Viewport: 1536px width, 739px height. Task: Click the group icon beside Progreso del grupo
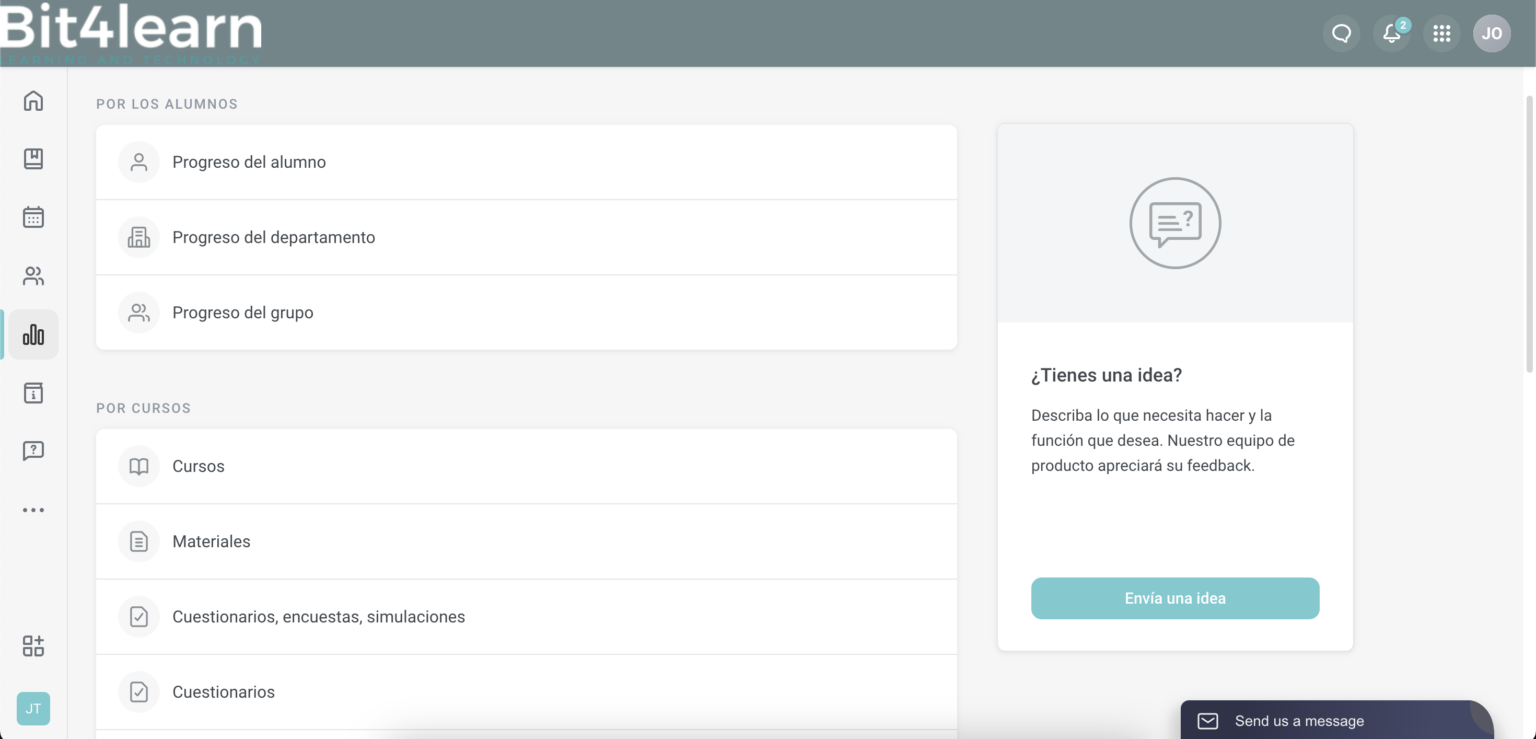pos(139,312)
